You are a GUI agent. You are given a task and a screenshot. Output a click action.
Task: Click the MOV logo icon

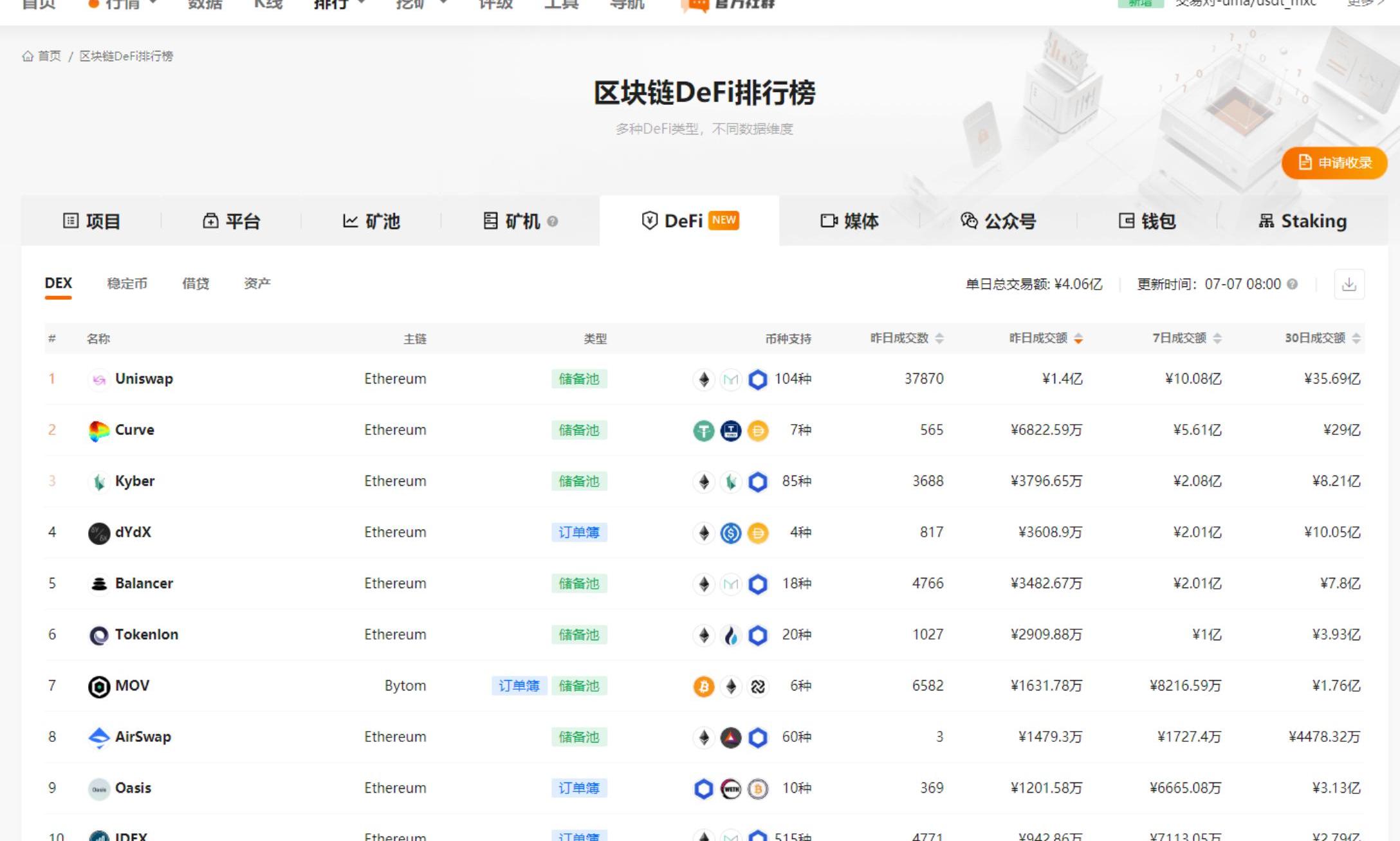[98, 687]
